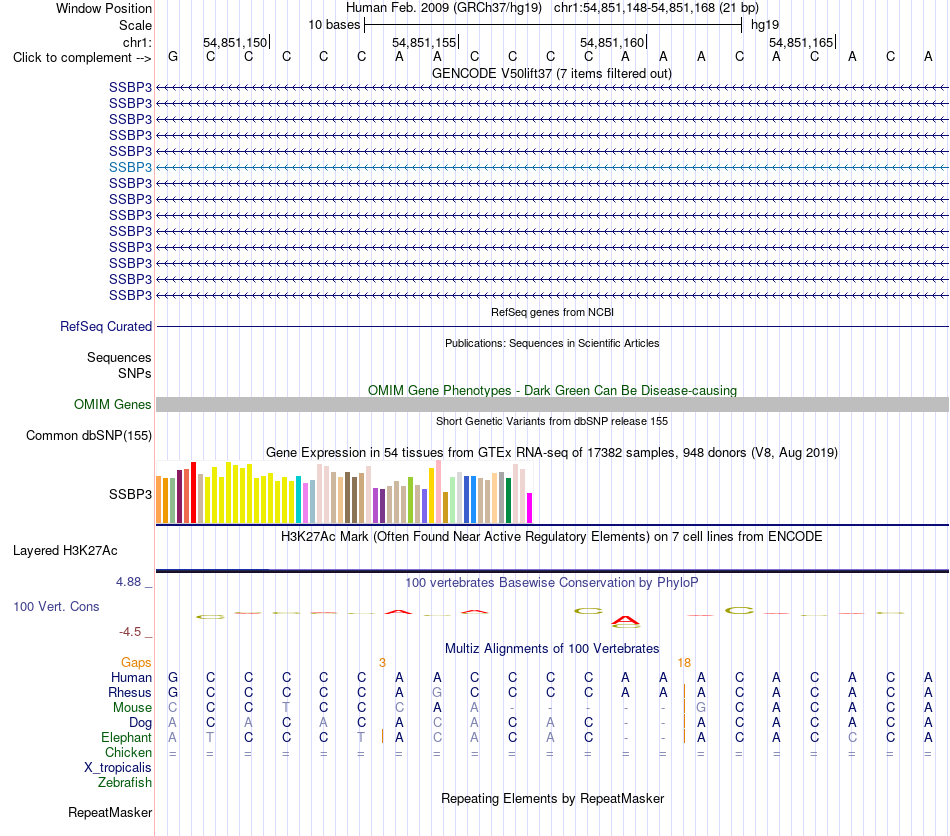Open the RefSeq Curated track label

click(106, 327)
